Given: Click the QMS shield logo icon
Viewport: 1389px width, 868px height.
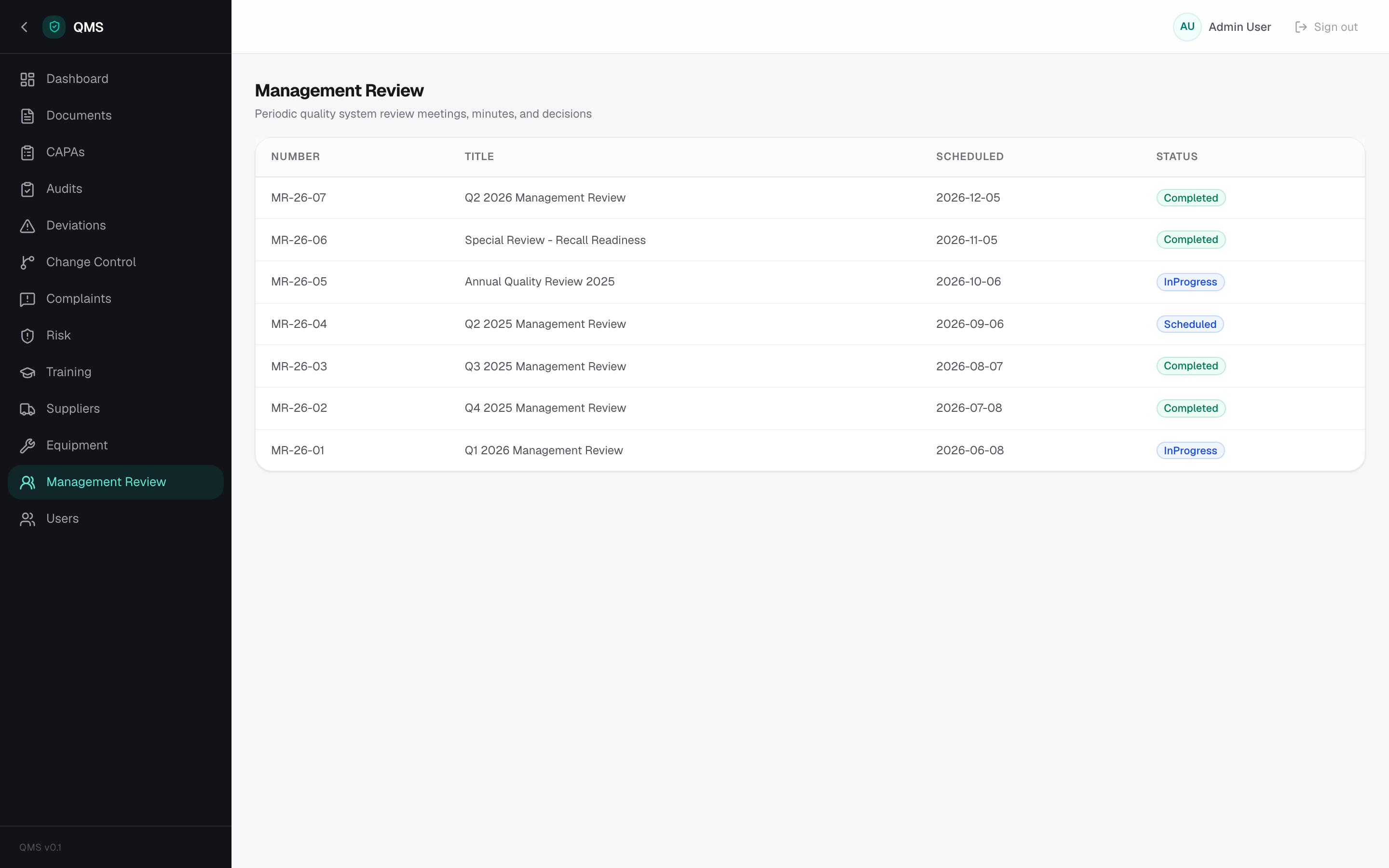Looking at the screenshot, I should click(x=54, y=27).
